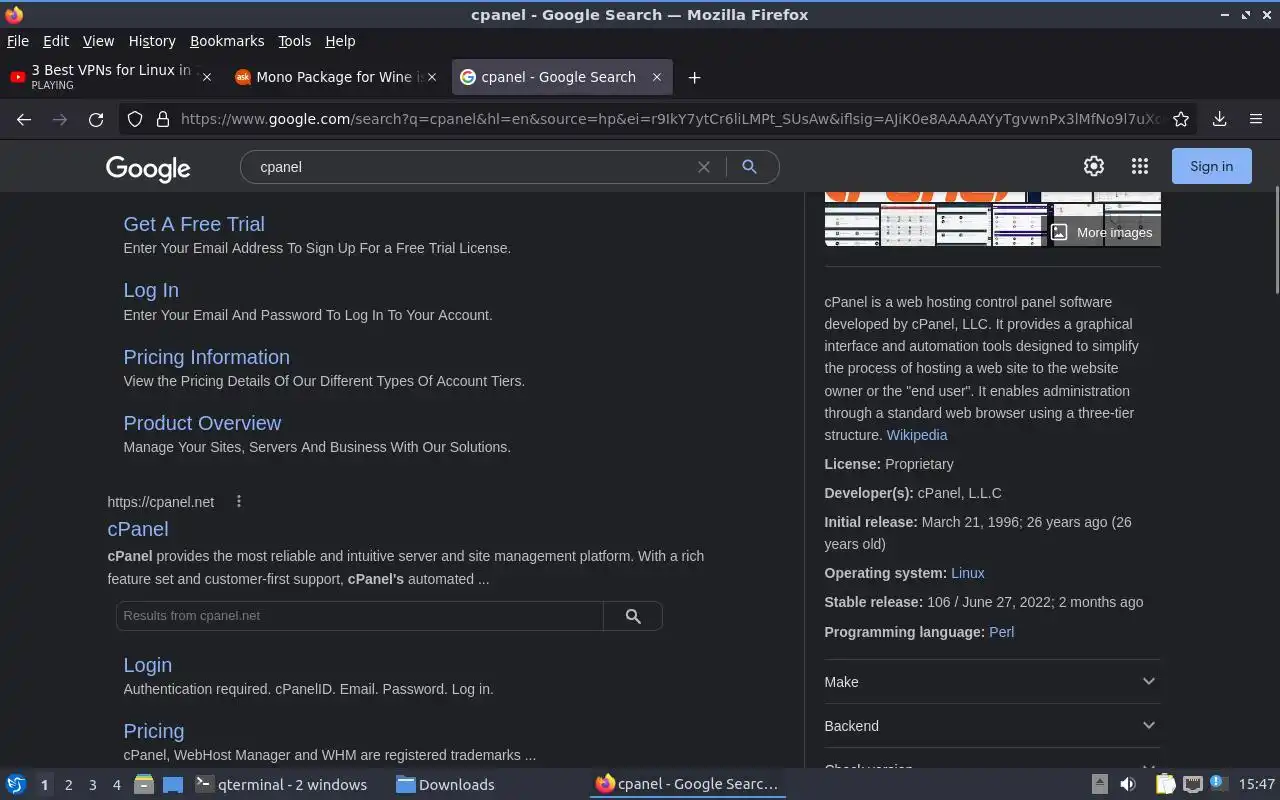
Task: Open the Linux operating system link
Action: pos(968,573)
